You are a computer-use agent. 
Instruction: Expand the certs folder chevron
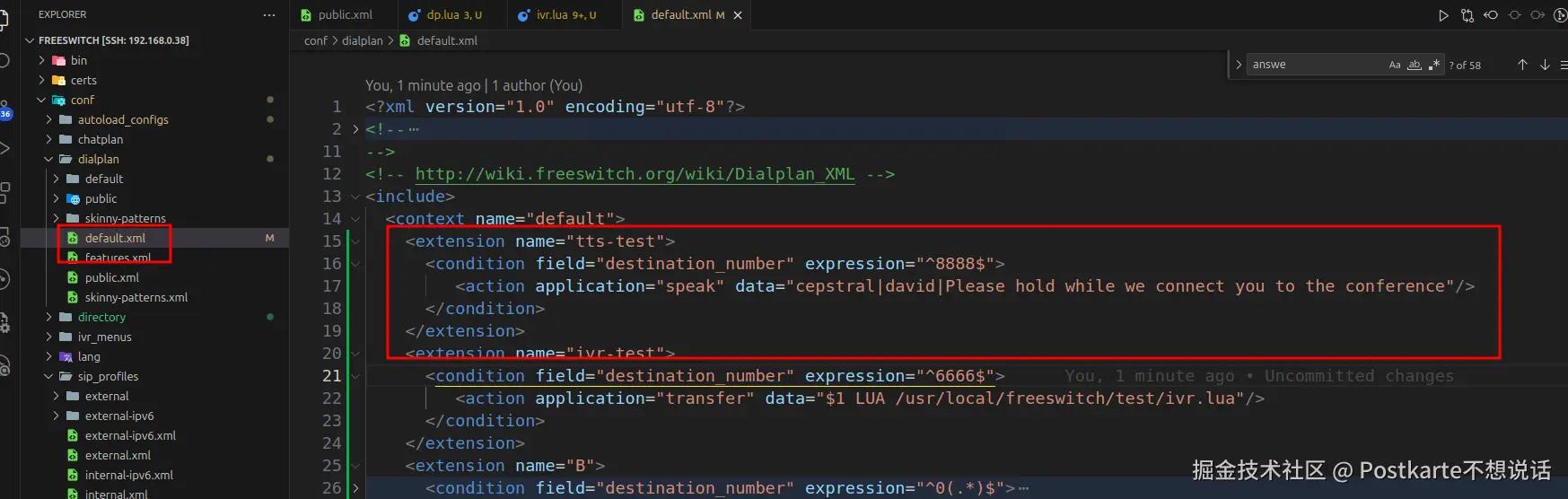pyautogui.click(x=42, y=80)
